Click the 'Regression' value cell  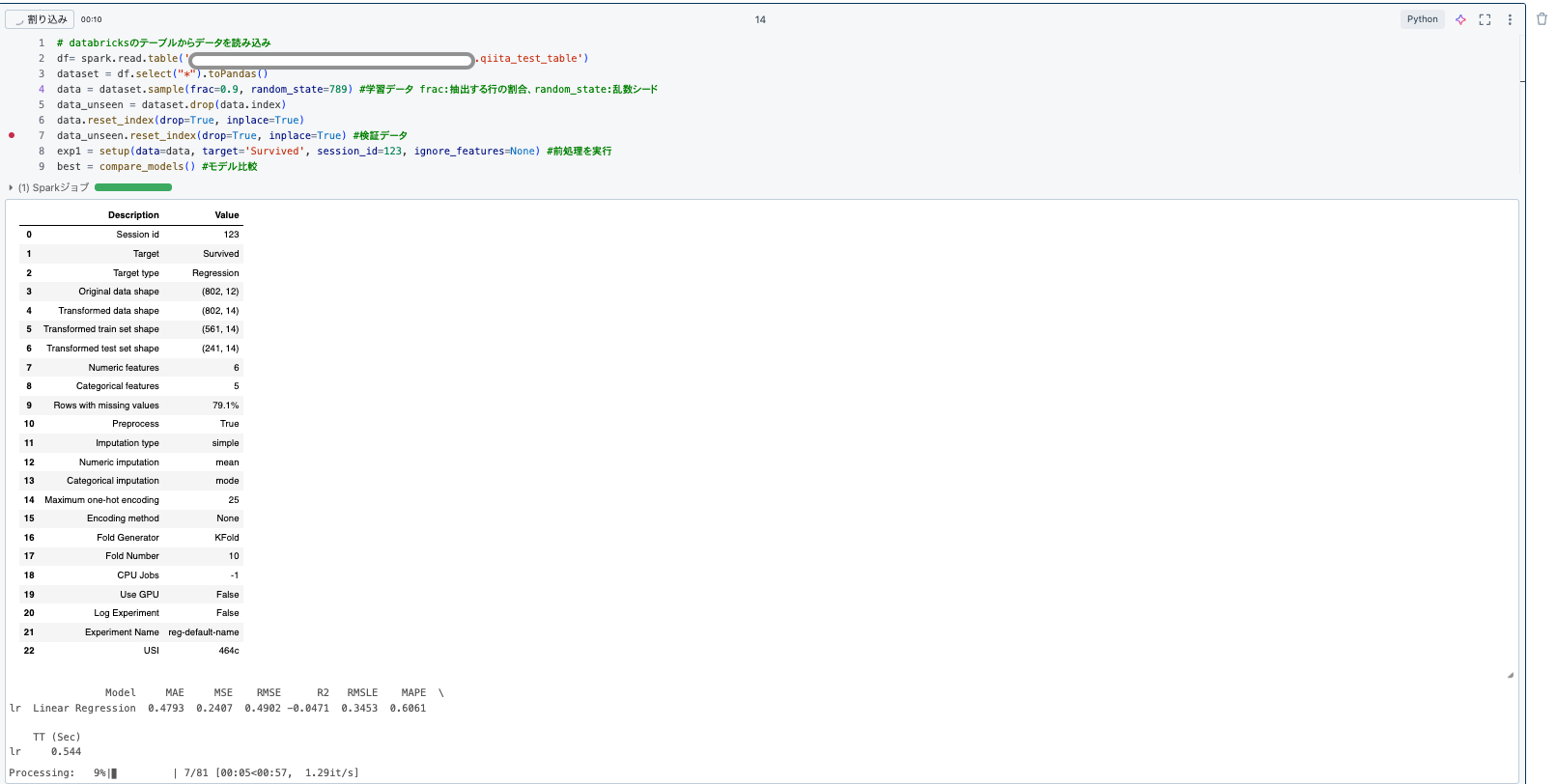coord(215,273)
